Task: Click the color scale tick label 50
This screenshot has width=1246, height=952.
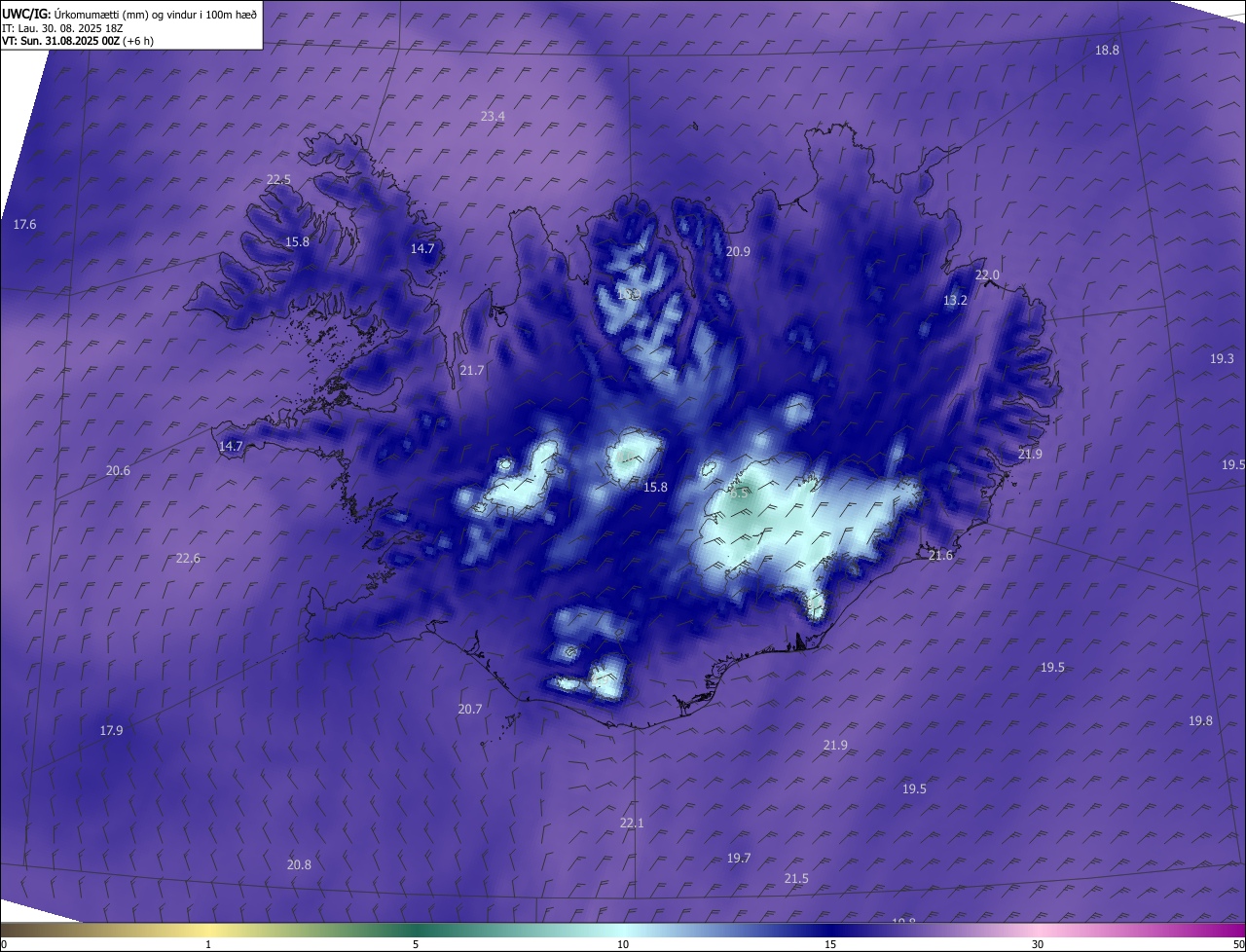Action: (x=1237, y=945)
